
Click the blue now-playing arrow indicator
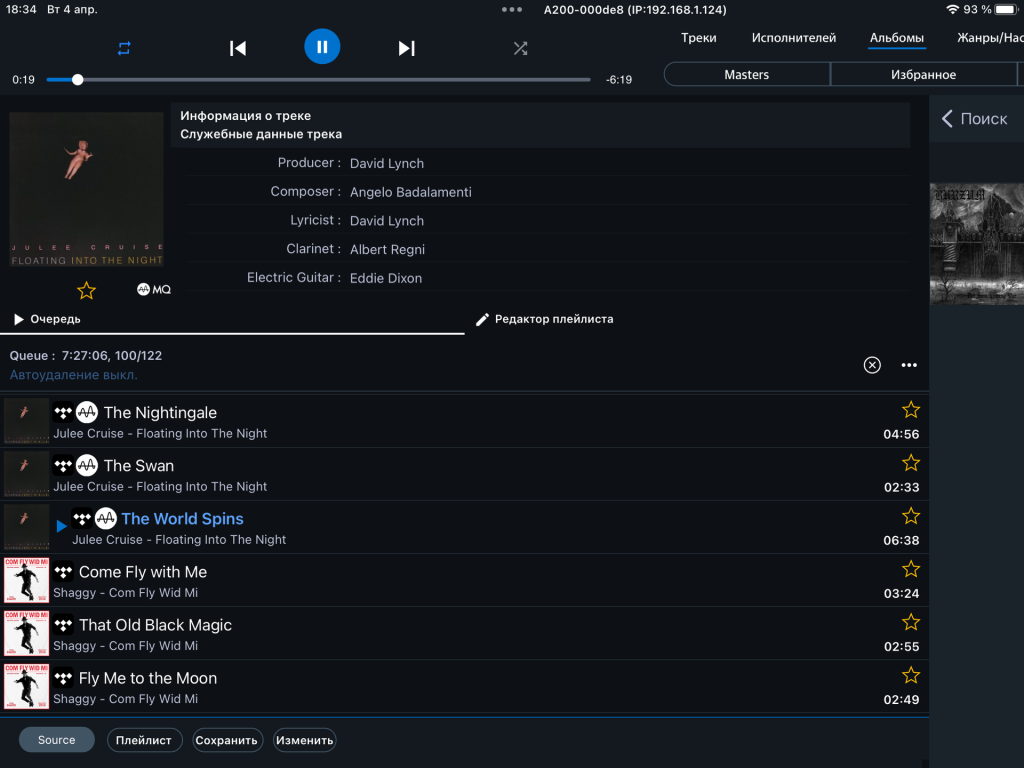click(x=61, y=526)
